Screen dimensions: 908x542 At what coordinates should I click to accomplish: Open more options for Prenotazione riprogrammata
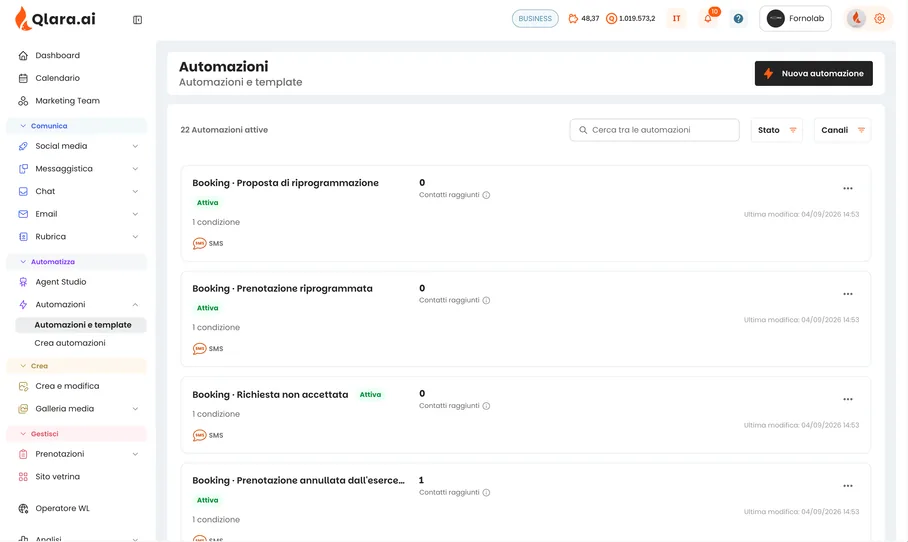[x=848, y=294]
